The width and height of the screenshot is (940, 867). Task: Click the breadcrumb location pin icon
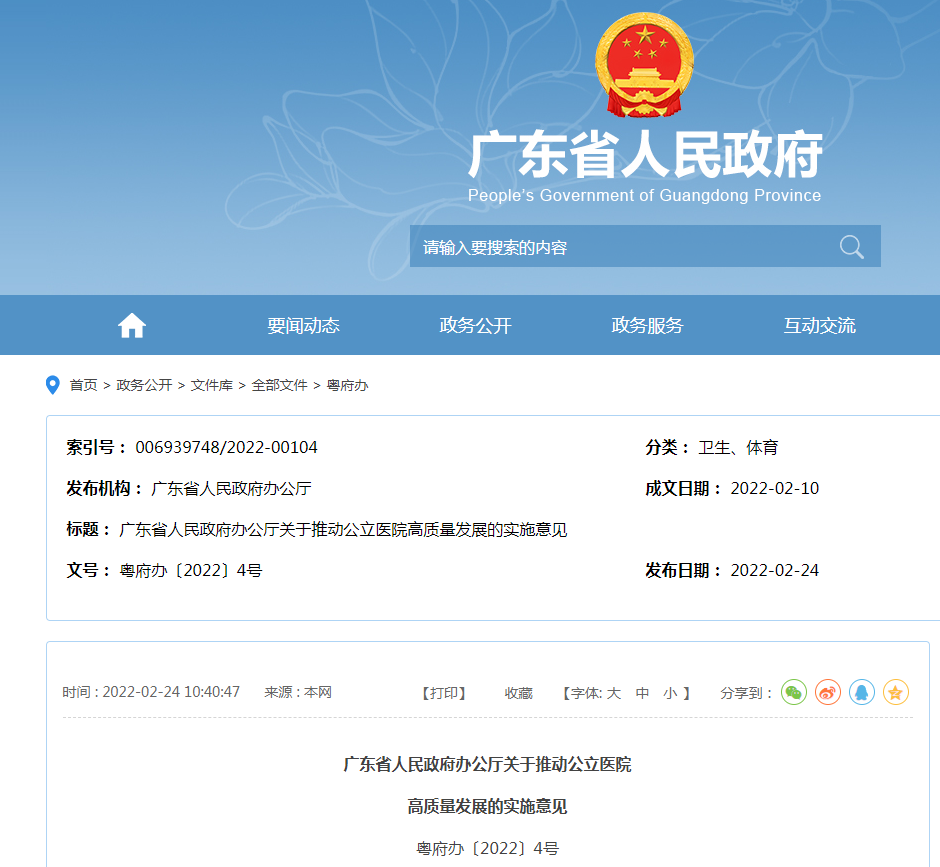[x=53, y=385]
